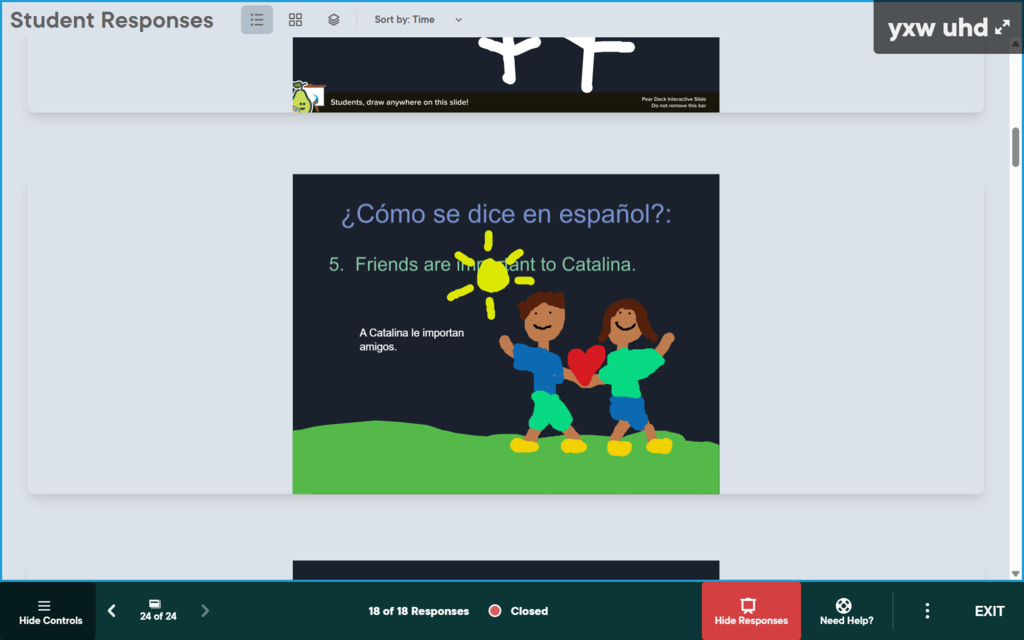1024x640 pixels.
Task: Open the three-dot more options menu
Action: [927, 611]
